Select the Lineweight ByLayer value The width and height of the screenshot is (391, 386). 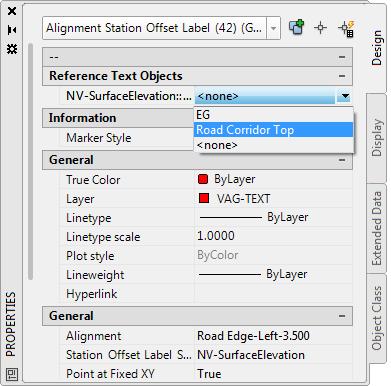coord(273,274)
